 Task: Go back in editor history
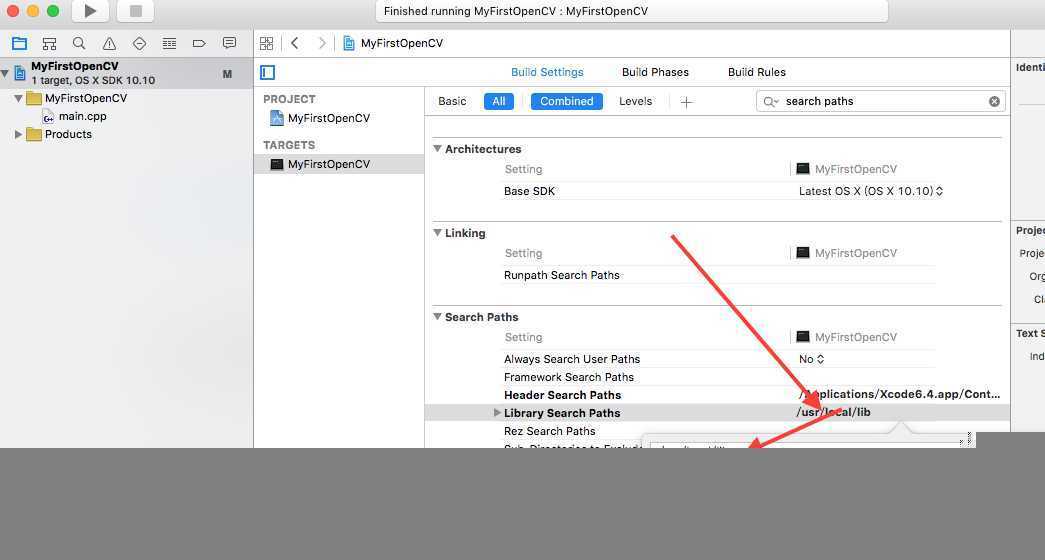[x=295, y=43]
